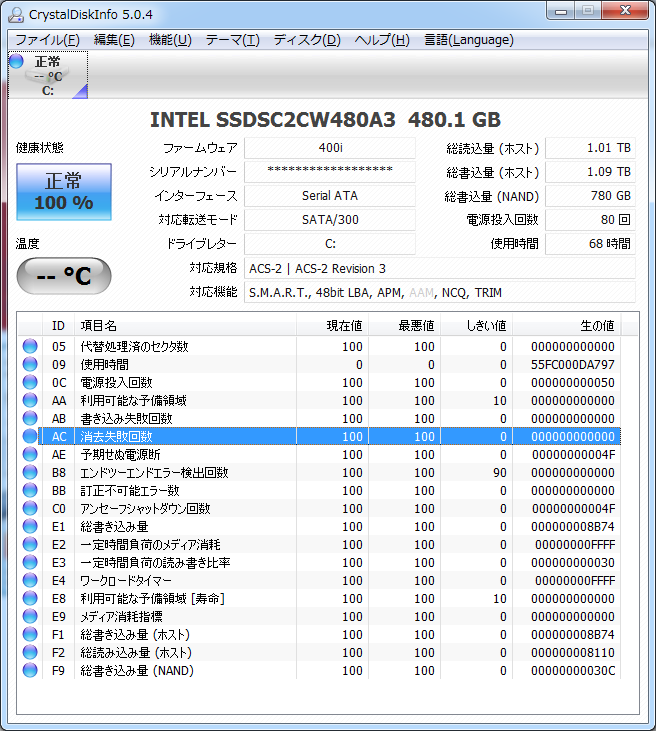Viewport: 656px width, 731px height.
Task: Click the 最悪値 column header
Action: point(405,325)
